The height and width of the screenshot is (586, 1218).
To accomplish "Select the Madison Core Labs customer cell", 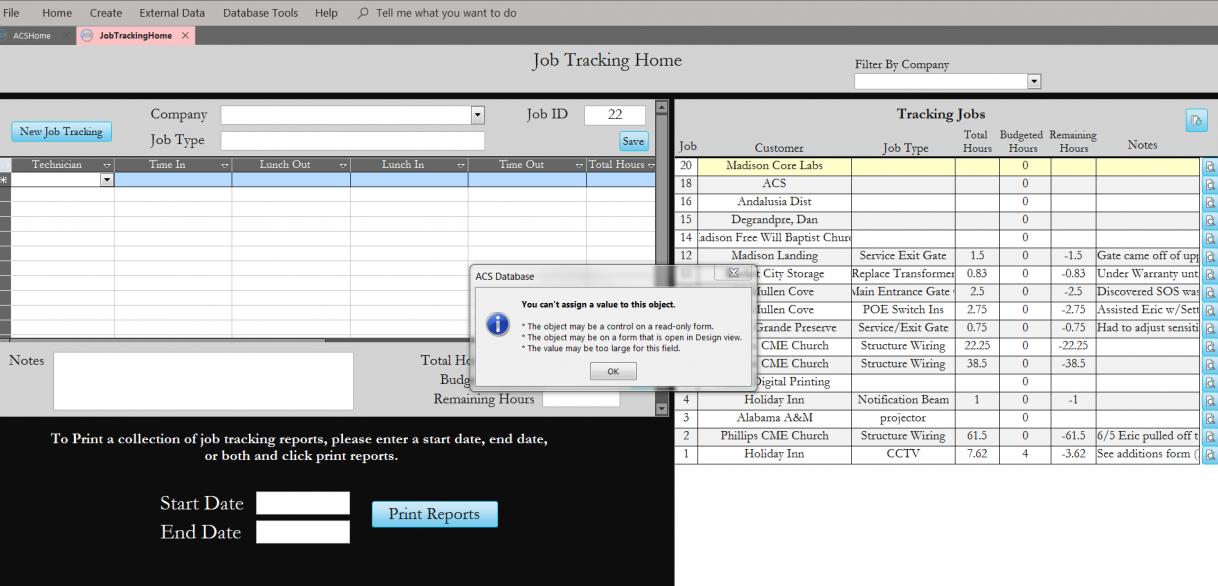I will coord(774,166).
